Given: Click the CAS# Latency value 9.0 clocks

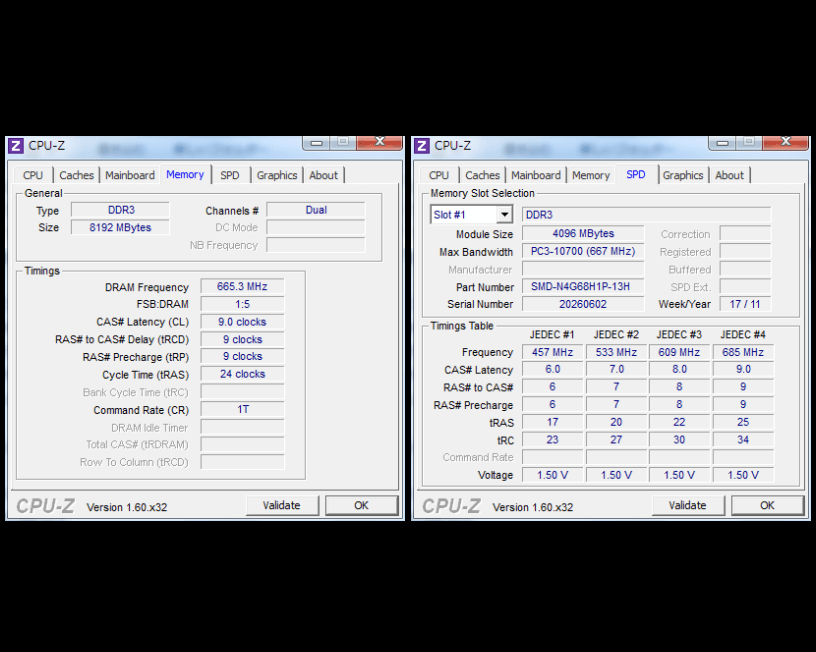Looking at the screenshot, I should point(243,322).
